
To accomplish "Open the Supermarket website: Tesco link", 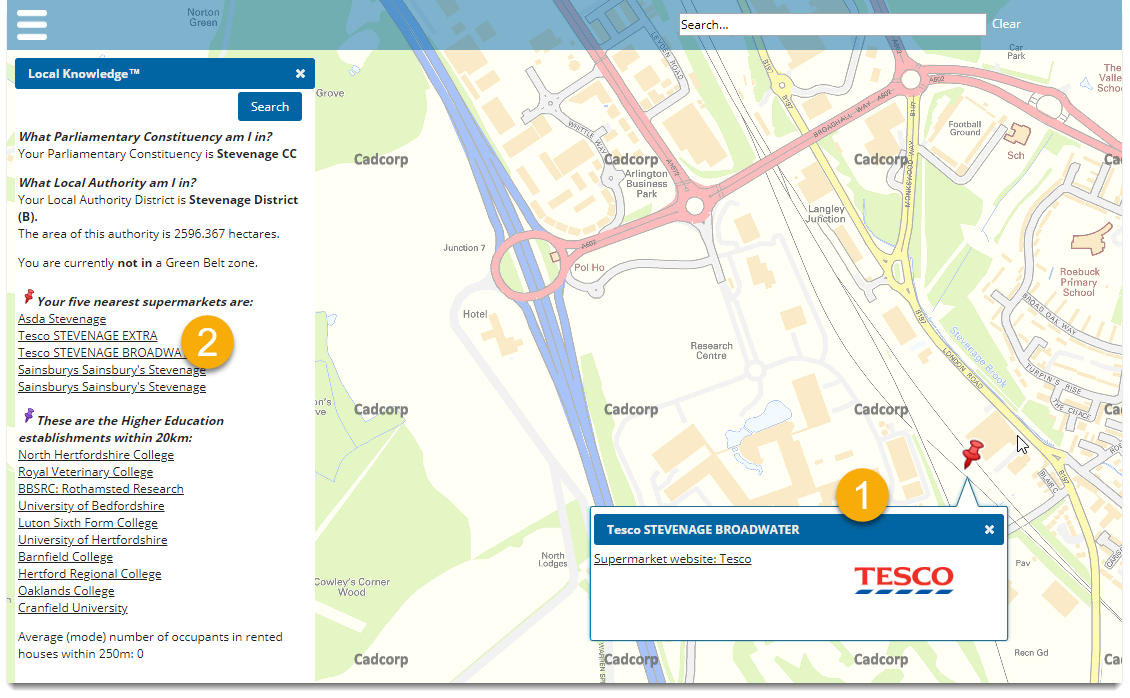I will point(672,559).
